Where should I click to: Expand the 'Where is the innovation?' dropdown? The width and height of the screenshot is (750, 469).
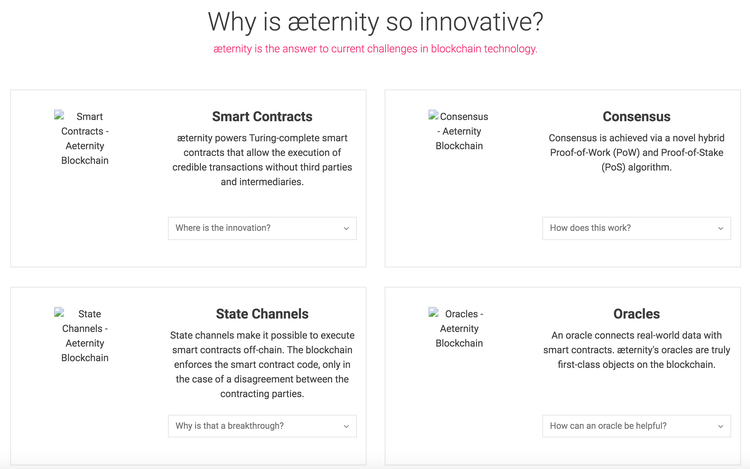(x=262, y=228)
